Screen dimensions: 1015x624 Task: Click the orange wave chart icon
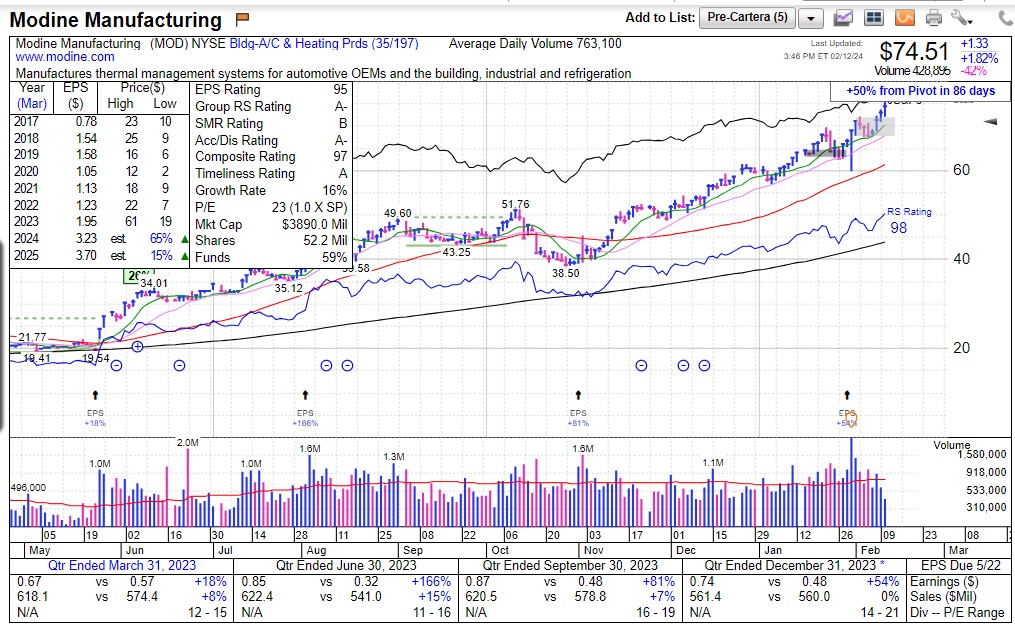tap(904, 17)
